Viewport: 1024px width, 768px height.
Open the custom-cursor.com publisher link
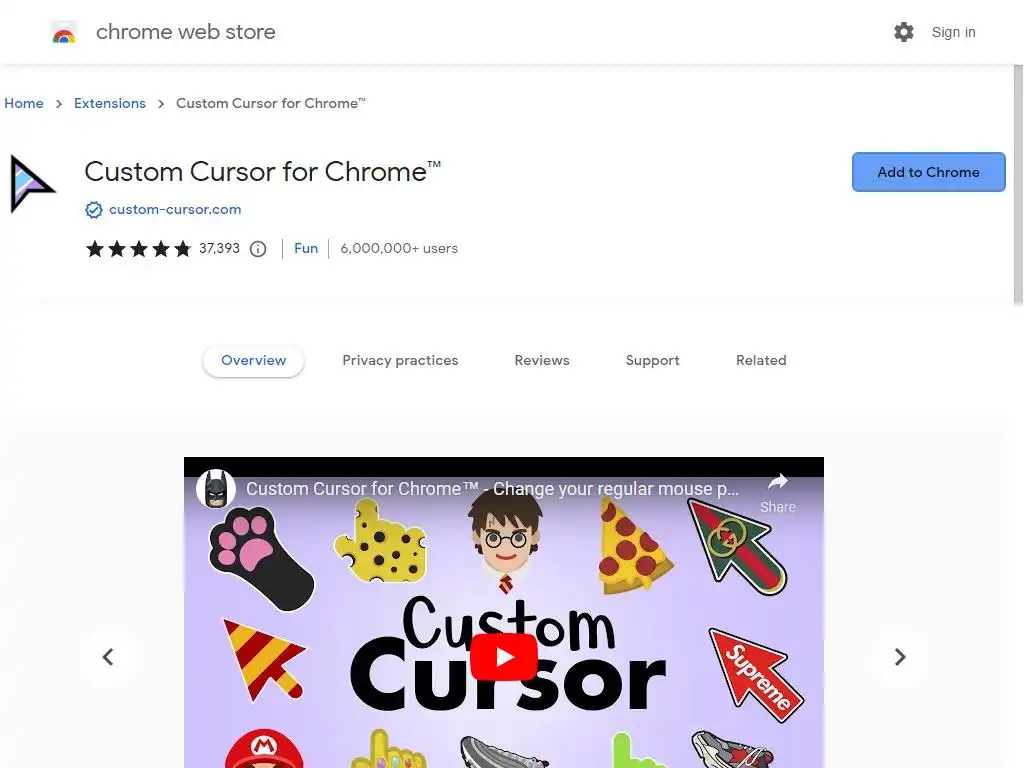175,210
